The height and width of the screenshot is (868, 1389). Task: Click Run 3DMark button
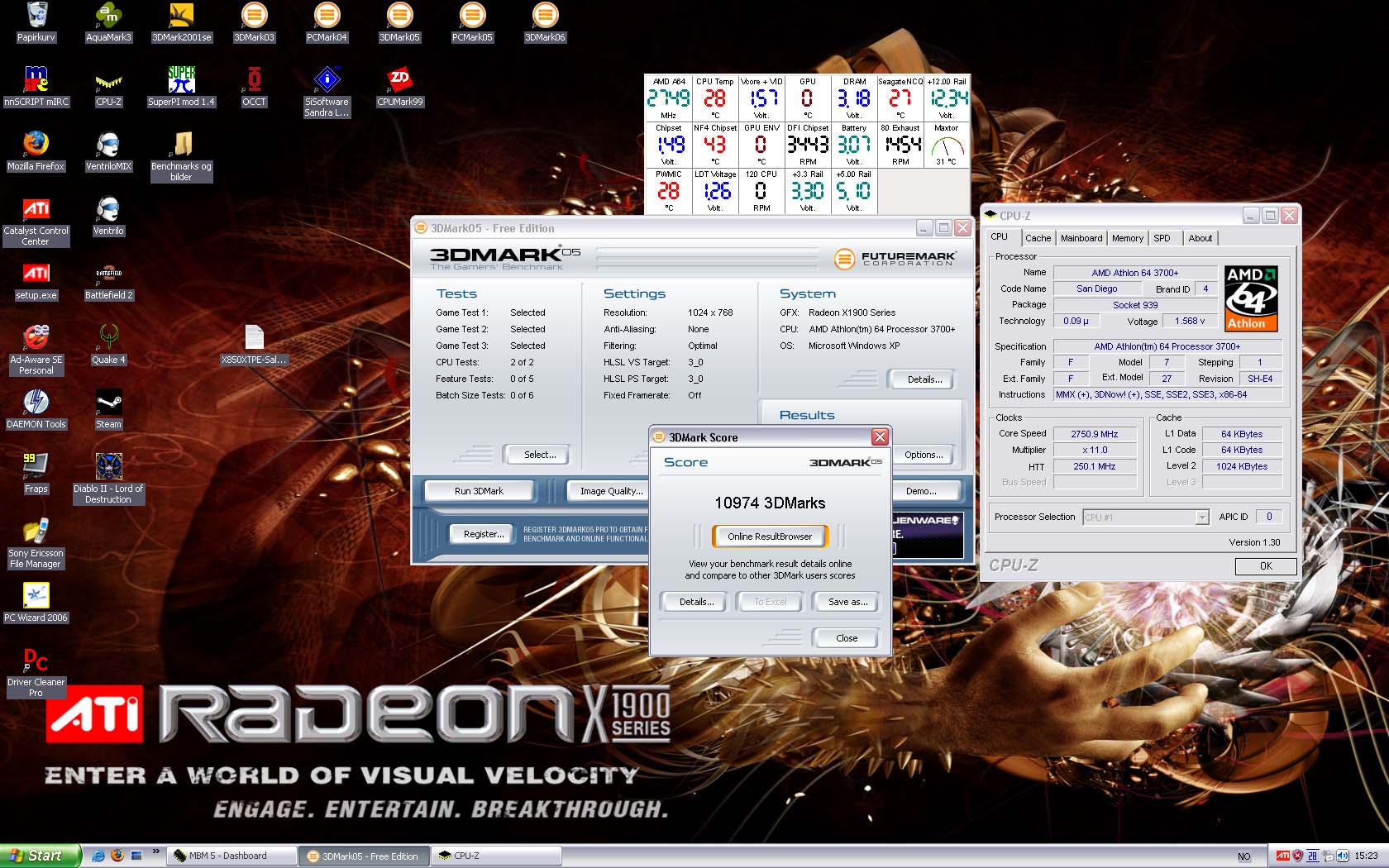click(479, 491)
